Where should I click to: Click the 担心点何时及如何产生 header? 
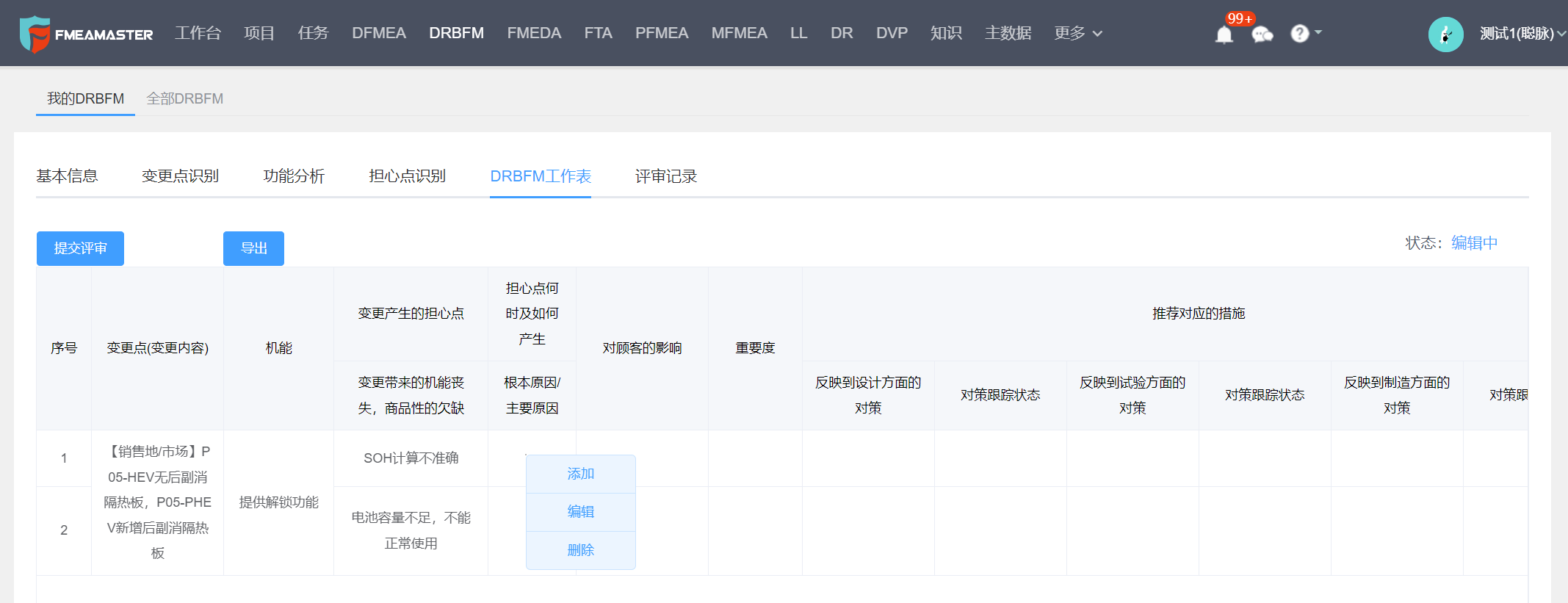532,314
